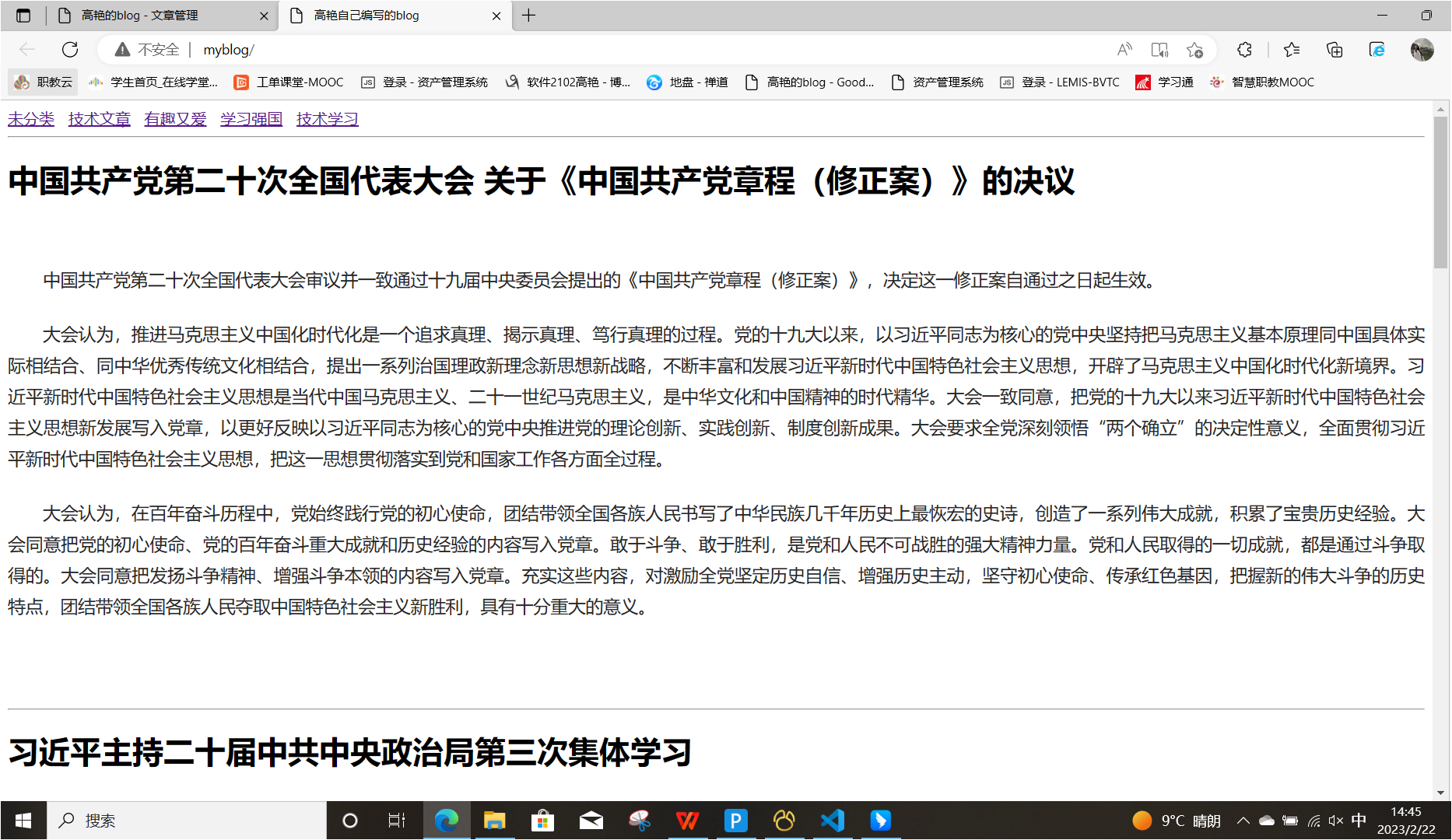The image size is (1452, 840).
Task: Close the 高艳自己编写的blog tab
Action: [x=496, y=16]
